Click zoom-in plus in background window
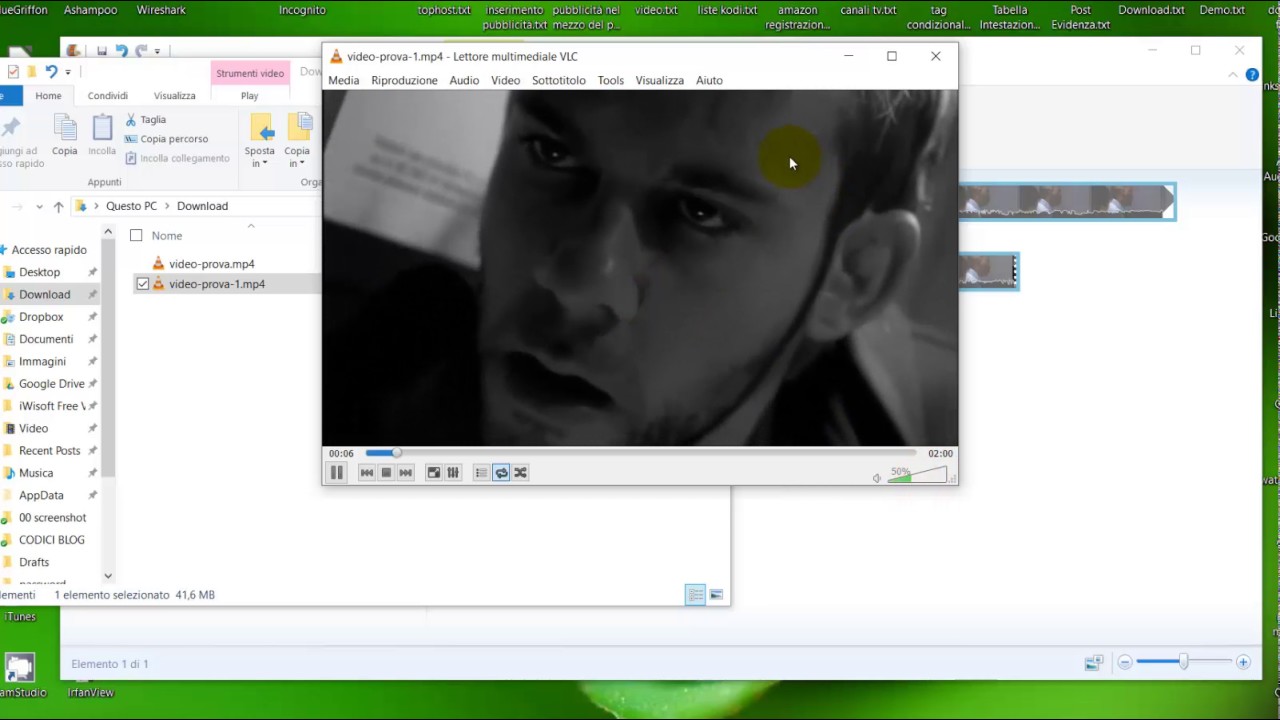The width and height of the screenshot is (1280, 720). point(1243,662)
